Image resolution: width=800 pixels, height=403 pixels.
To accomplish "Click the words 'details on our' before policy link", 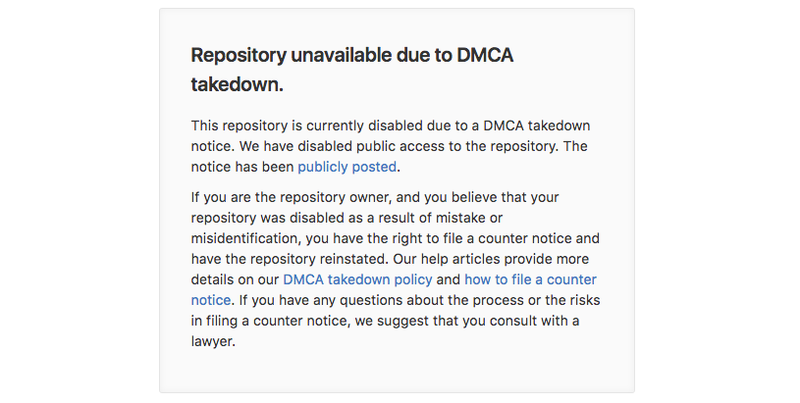I will click(x=235, y=280).
